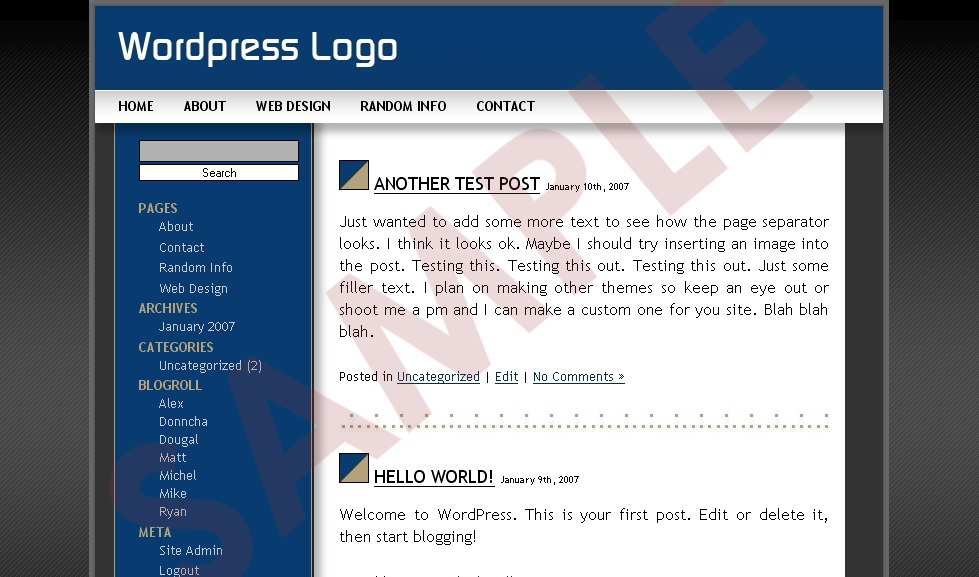Click the Edit link below the first post

point(507,377)
